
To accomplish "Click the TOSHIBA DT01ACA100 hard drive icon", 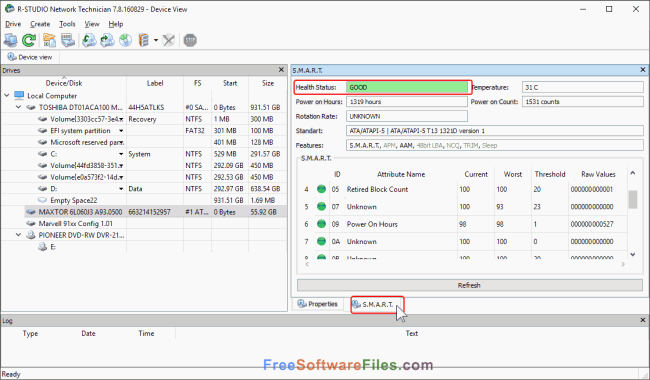I will tap(31, 107).
